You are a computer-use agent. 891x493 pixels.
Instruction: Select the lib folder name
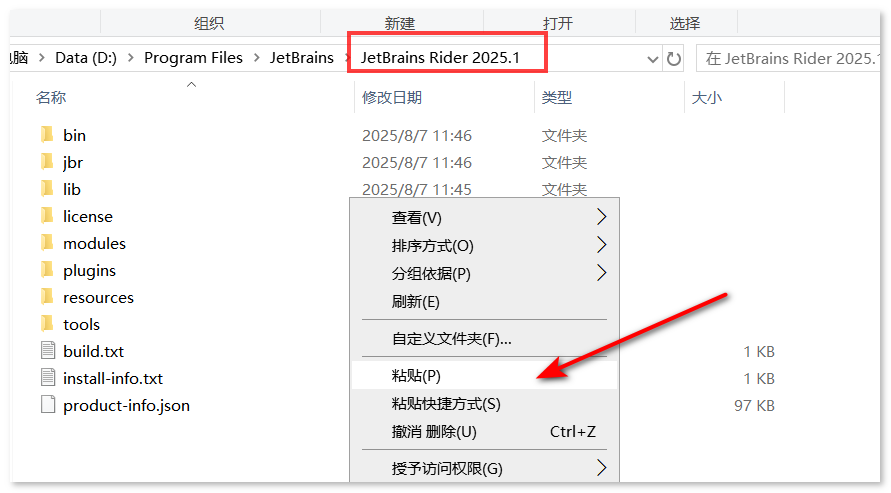coord(72,189)
